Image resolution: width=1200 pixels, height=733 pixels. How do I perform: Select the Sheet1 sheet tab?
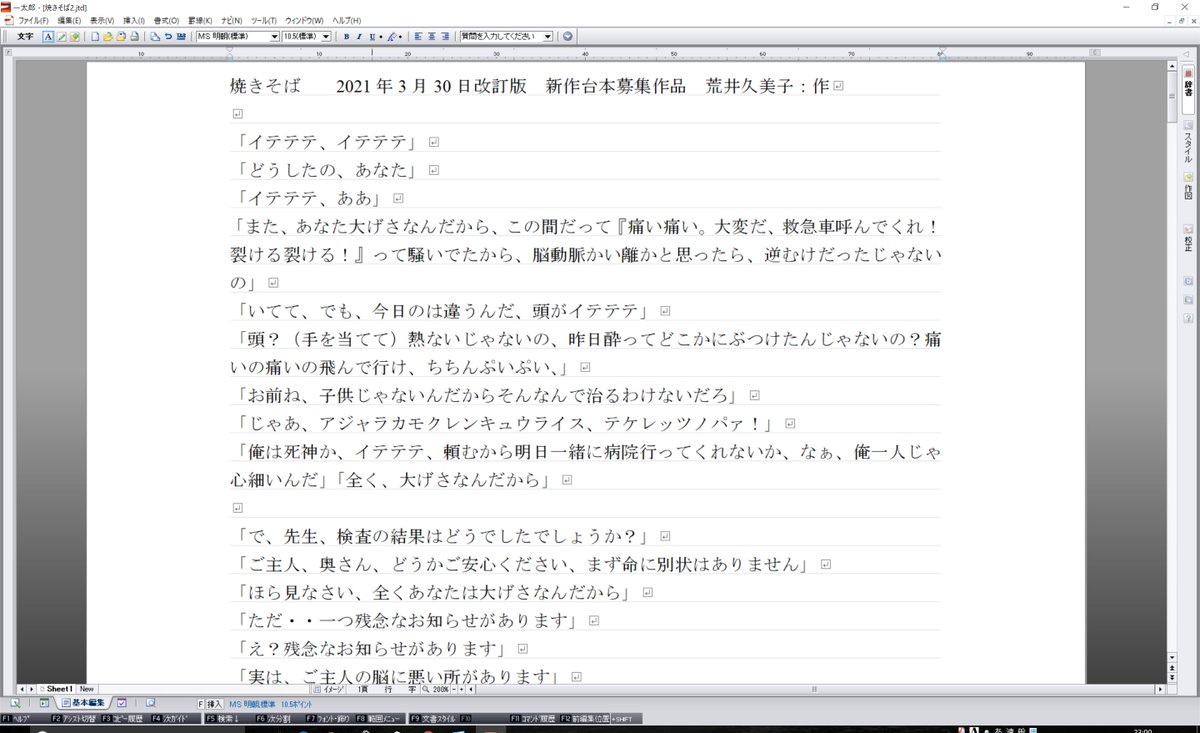tap(57, 689)
